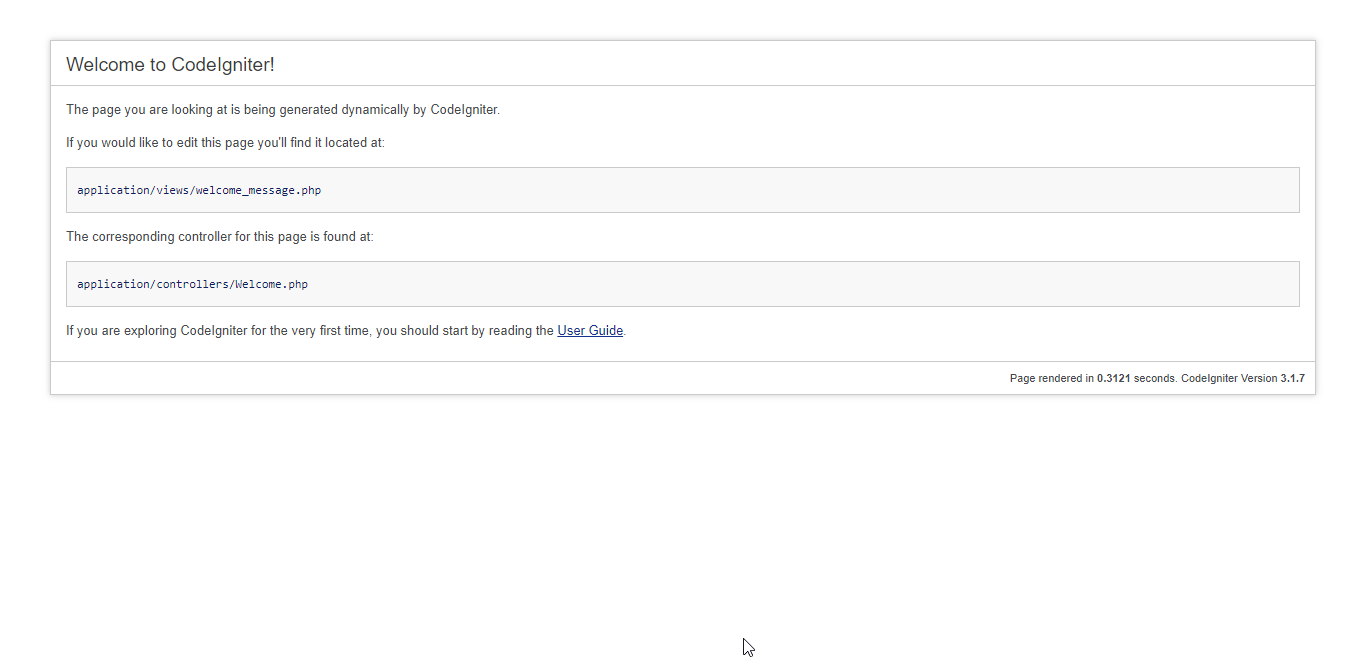Select the application/controllers/Welcome.php code path

192,284
